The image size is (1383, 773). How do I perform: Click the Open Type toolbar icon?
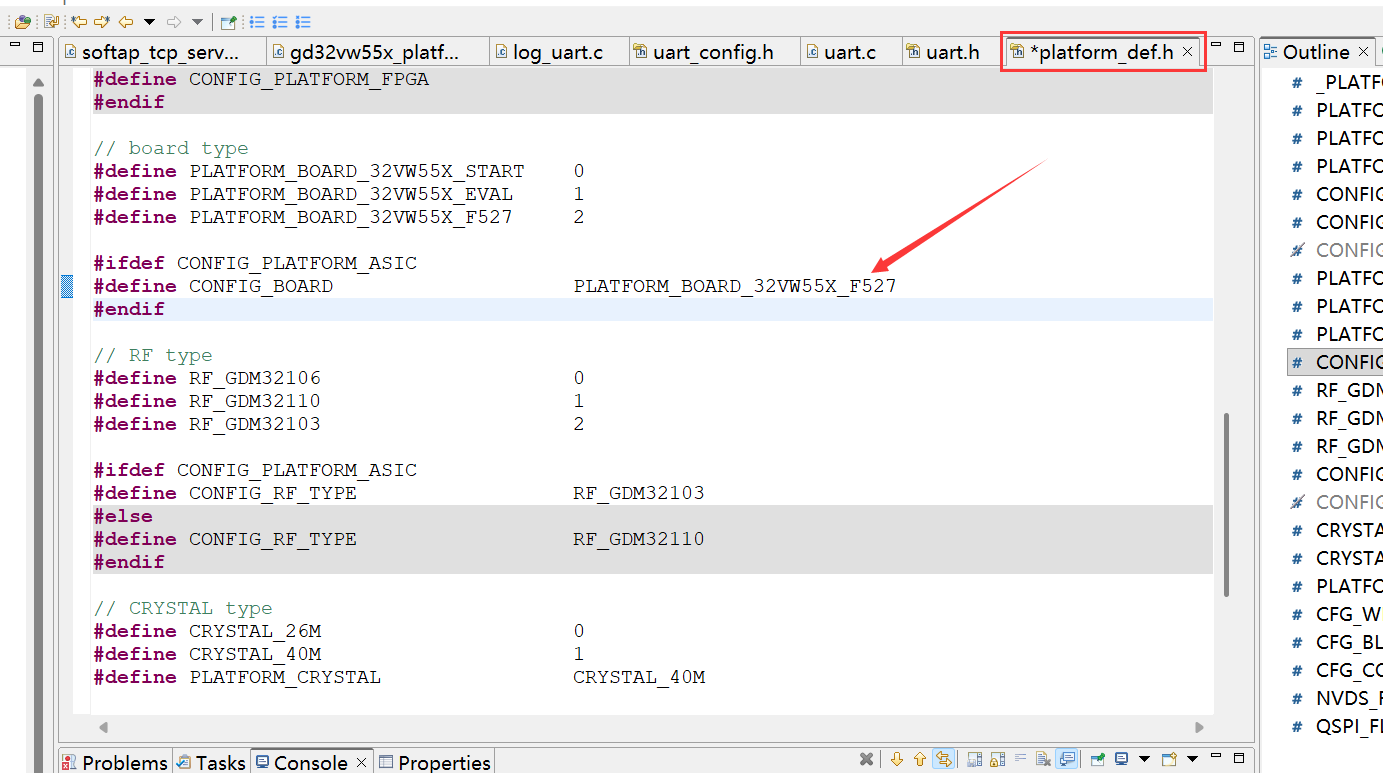click(22, 21)
